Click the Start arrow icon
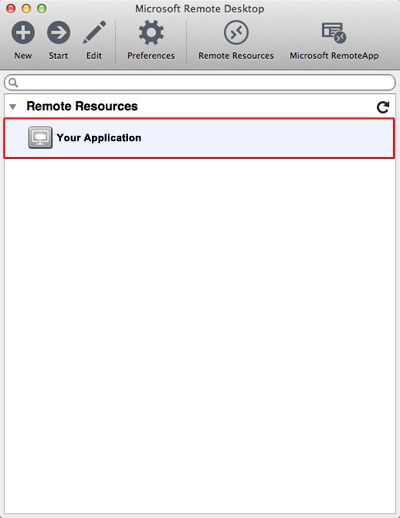 (x=58, y=33)
